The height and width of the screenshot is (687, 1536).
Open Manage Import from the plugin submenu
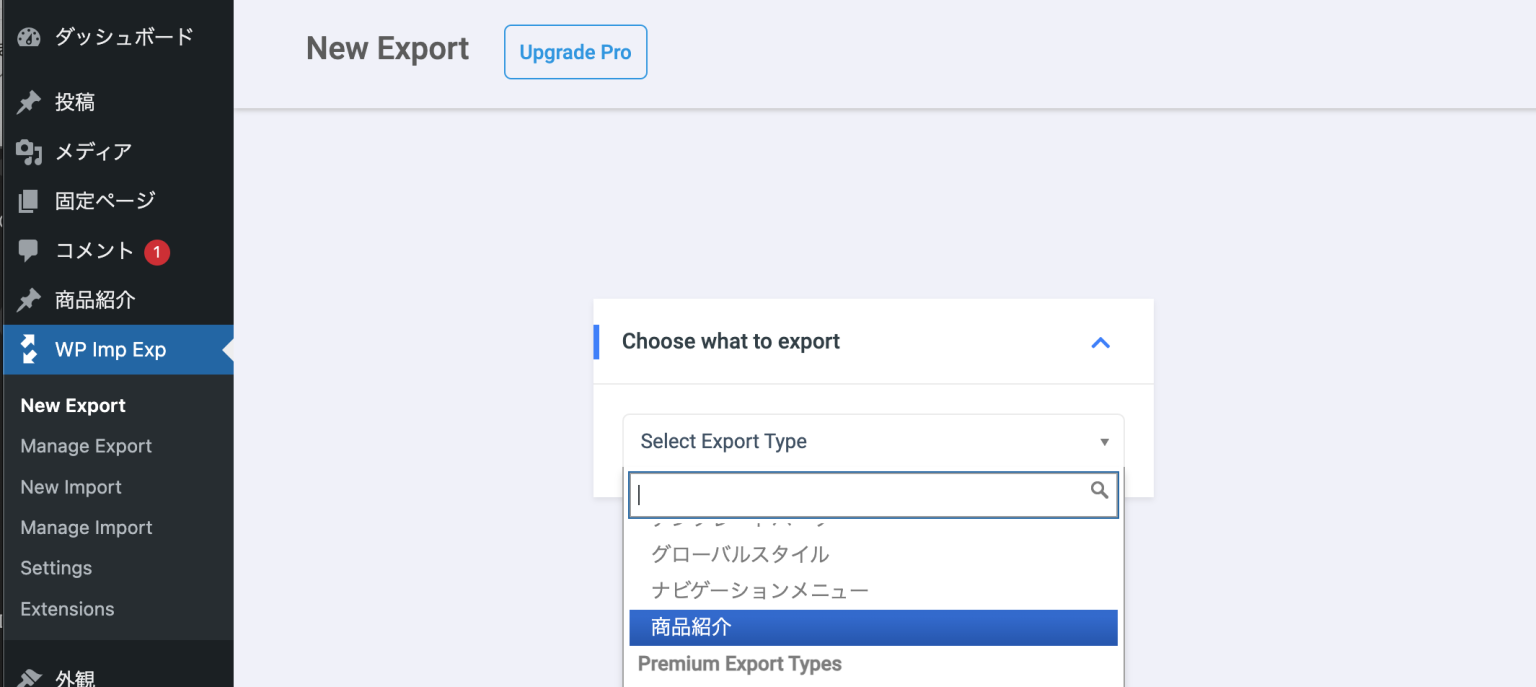[85, 527]
